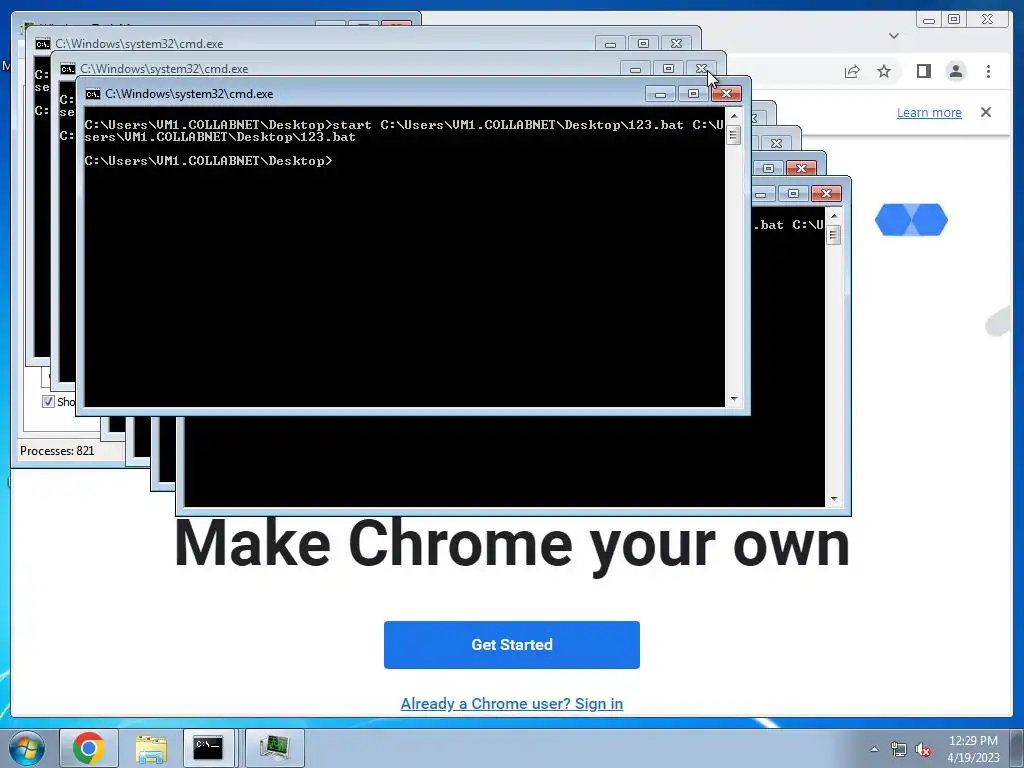Maximize the bottom-right cmd window
This screenshot has width=1024, height=768.
tap(793, 193)
